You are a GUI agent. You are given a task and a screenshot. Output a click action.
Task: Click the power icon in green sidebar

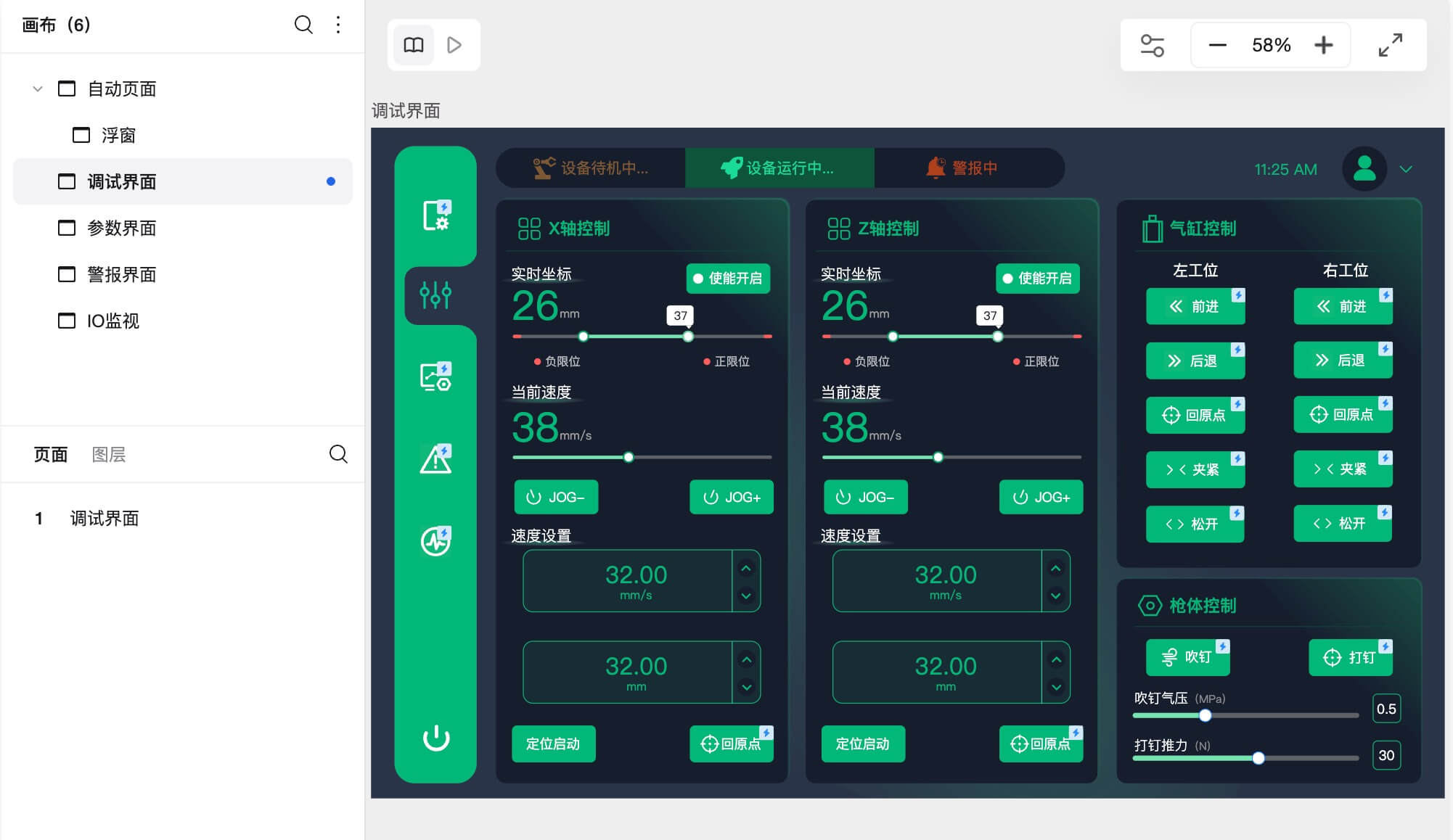click(435, 738)
